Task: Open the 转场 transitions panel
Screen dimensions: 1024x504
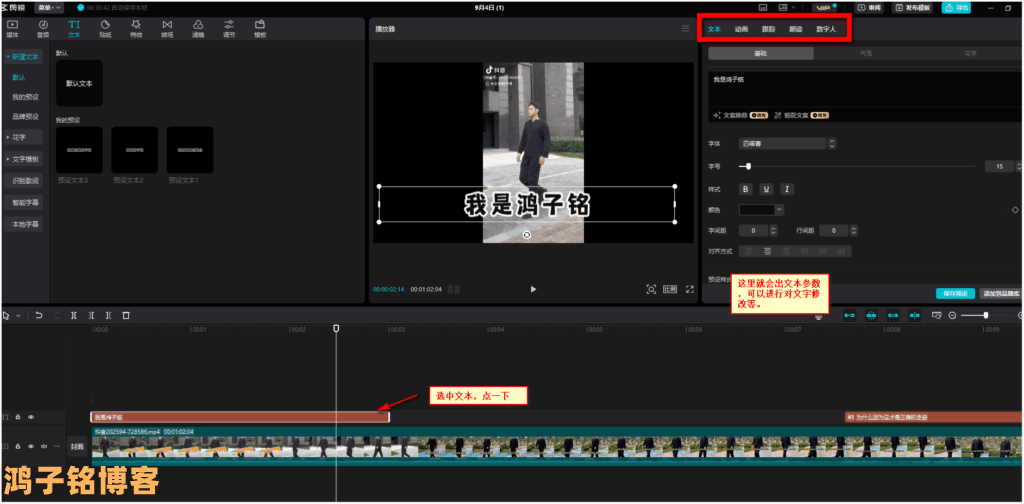Action: click(166, 27)
